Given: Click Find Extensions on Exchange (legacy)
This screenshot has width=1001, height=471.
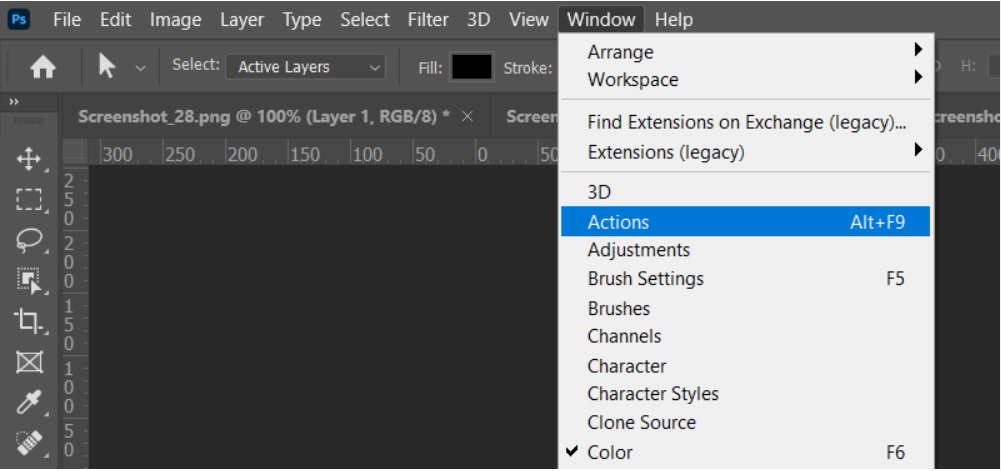Looking at the screenshot, I should [746, 122].
